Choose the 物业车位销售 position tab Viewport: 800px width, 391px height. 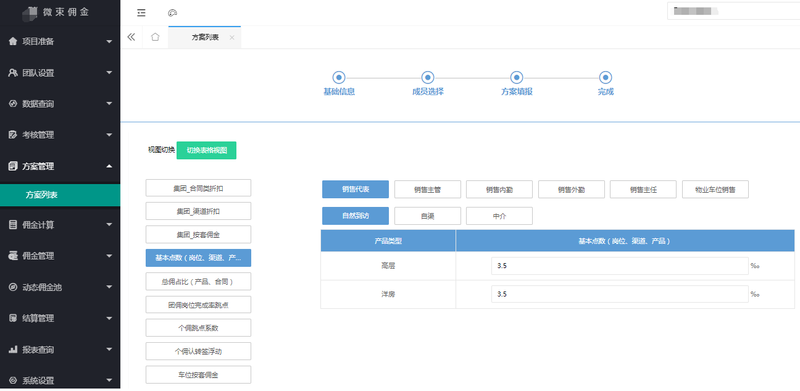pyautogui.click(x=715, y=189)
